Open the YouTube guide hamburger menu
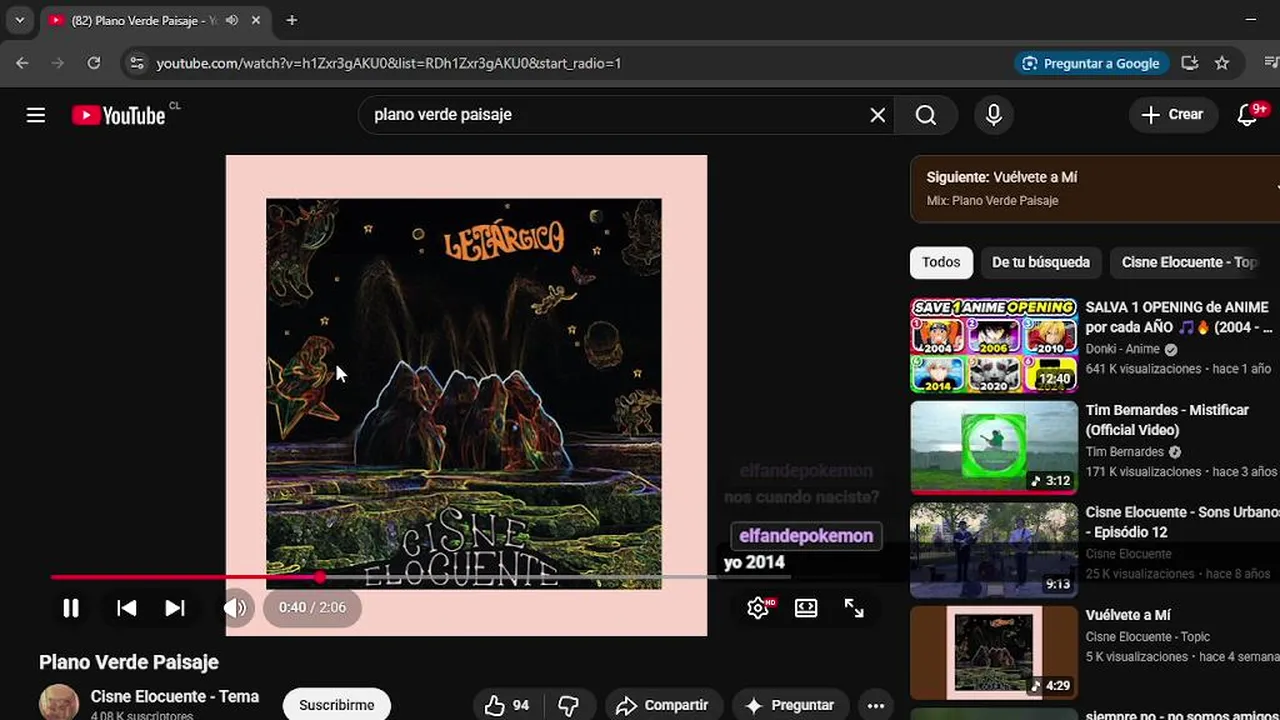This screenshot has width=1280, height=720. (36, 115)
